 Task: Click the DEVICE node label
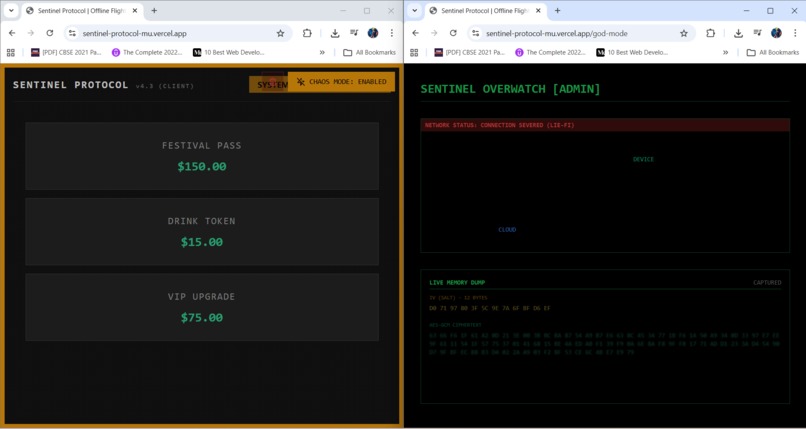pyautogui.click(x=644, y=159)
